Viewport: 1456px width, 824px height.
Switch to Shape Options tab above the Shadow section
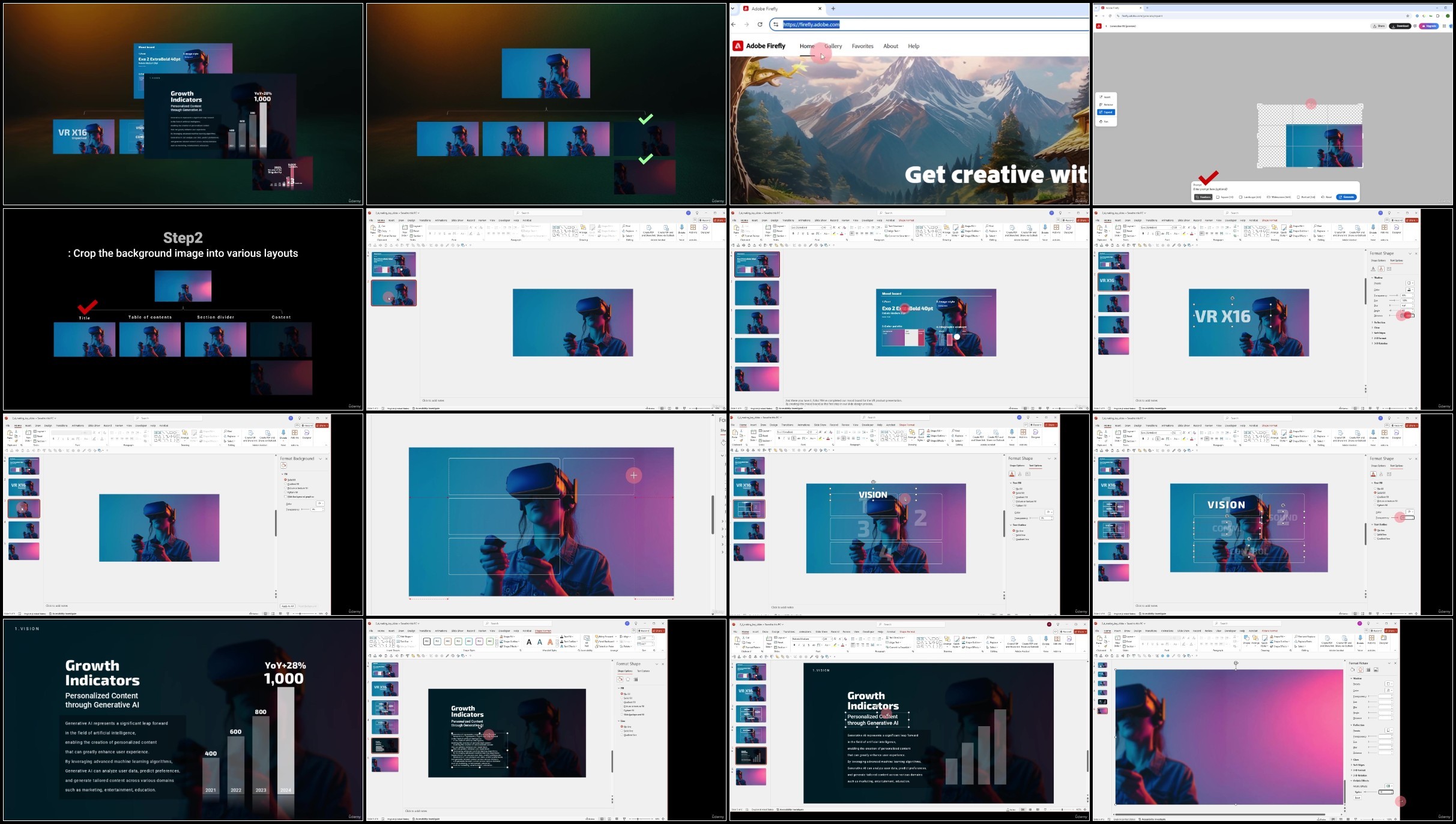click(1378, 260)
